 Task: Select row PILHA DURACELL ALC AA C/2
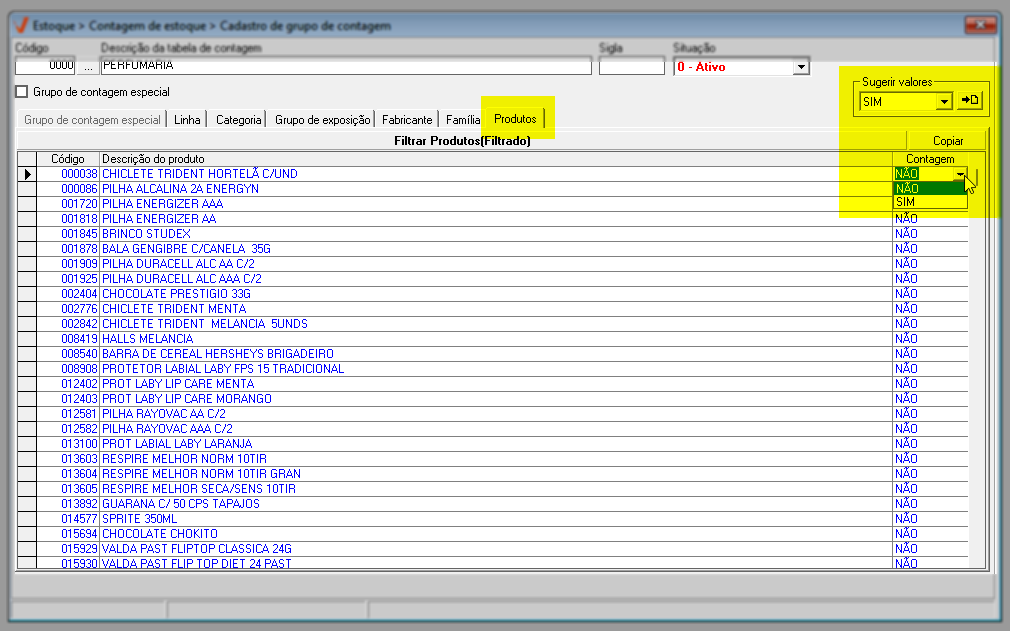coord(493,264)
